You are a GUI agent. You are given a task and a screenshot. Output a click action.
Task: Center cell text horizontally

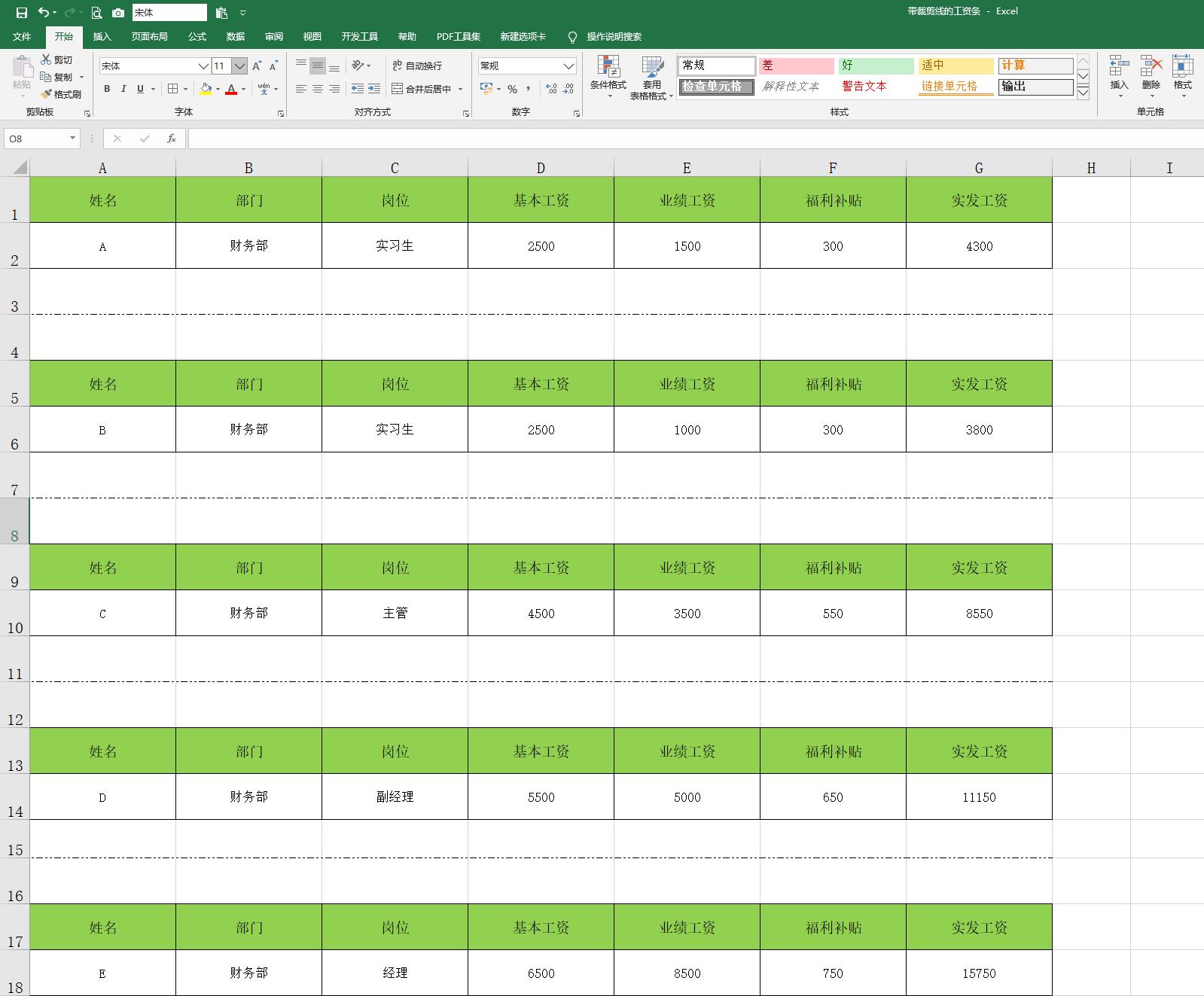coord(318,89)
